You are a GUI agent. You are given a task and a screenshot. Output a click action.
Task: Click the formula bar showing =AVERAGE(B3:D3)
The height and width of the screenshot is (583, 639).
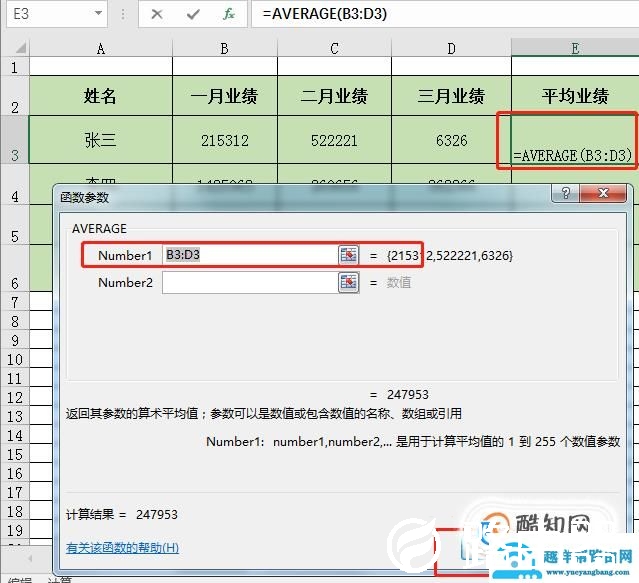[x=445, y=14]
